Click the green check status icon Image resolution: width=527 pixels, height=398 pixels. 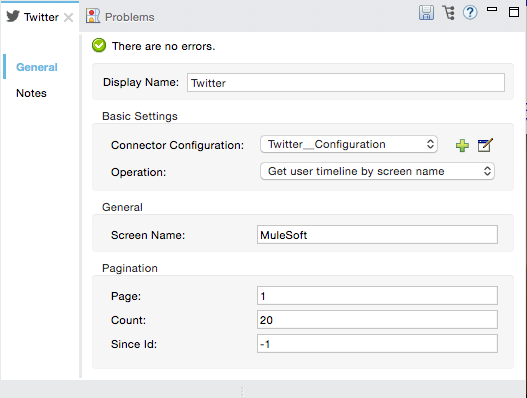tap(99, 45)
